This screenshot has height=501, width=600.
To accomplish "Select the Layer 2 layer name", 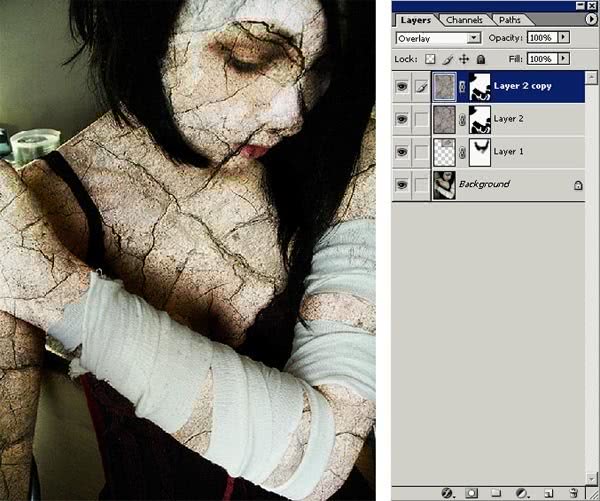I will point(508,119).
